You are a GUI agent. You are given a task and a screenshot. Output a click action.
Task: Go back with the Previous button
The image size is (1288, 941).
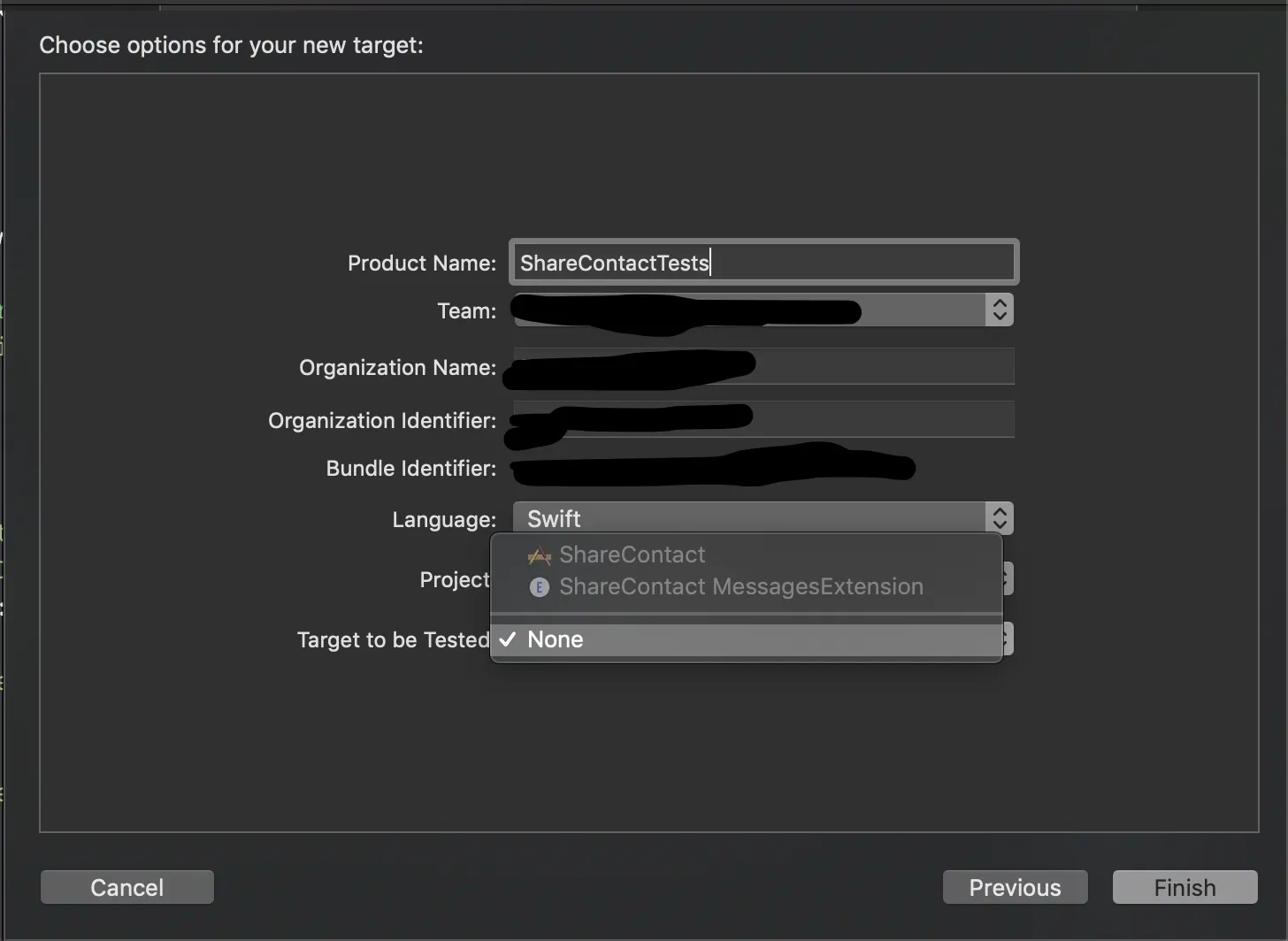[x=1016, y=887]
